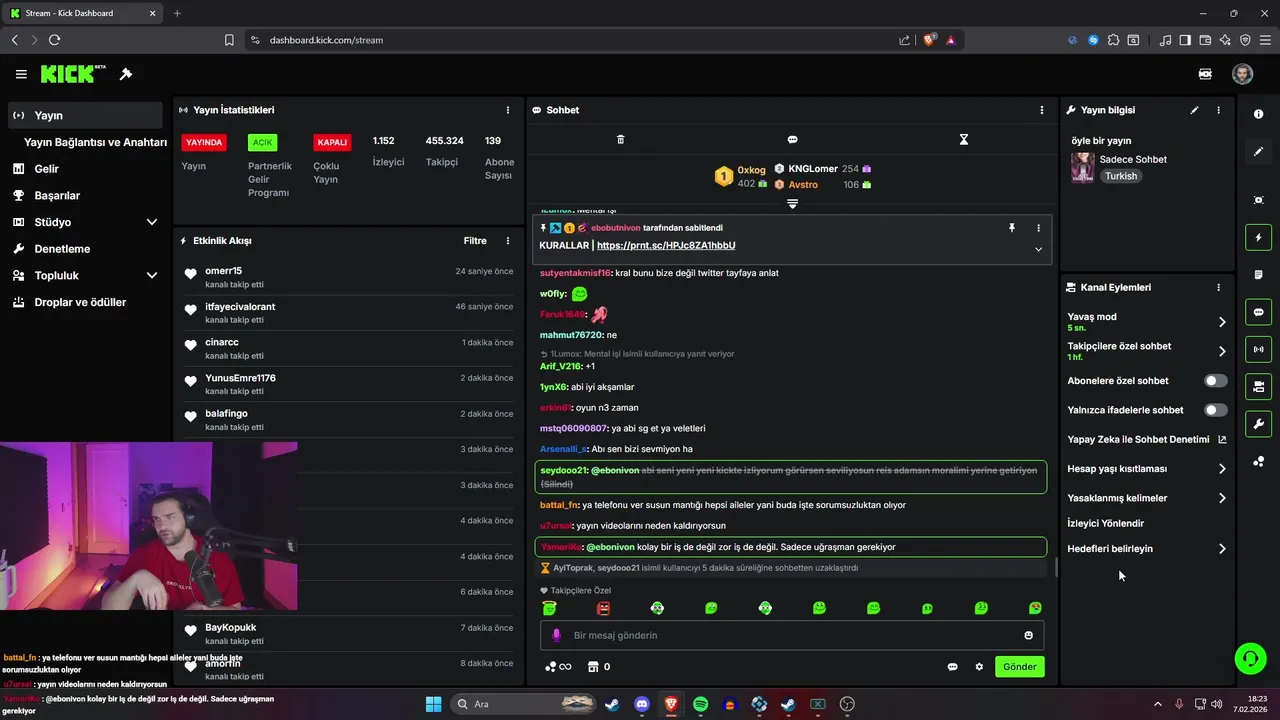The image size is (1280, 720).
Task: Select Yayın in the sidebar
Action: point(84,115)
